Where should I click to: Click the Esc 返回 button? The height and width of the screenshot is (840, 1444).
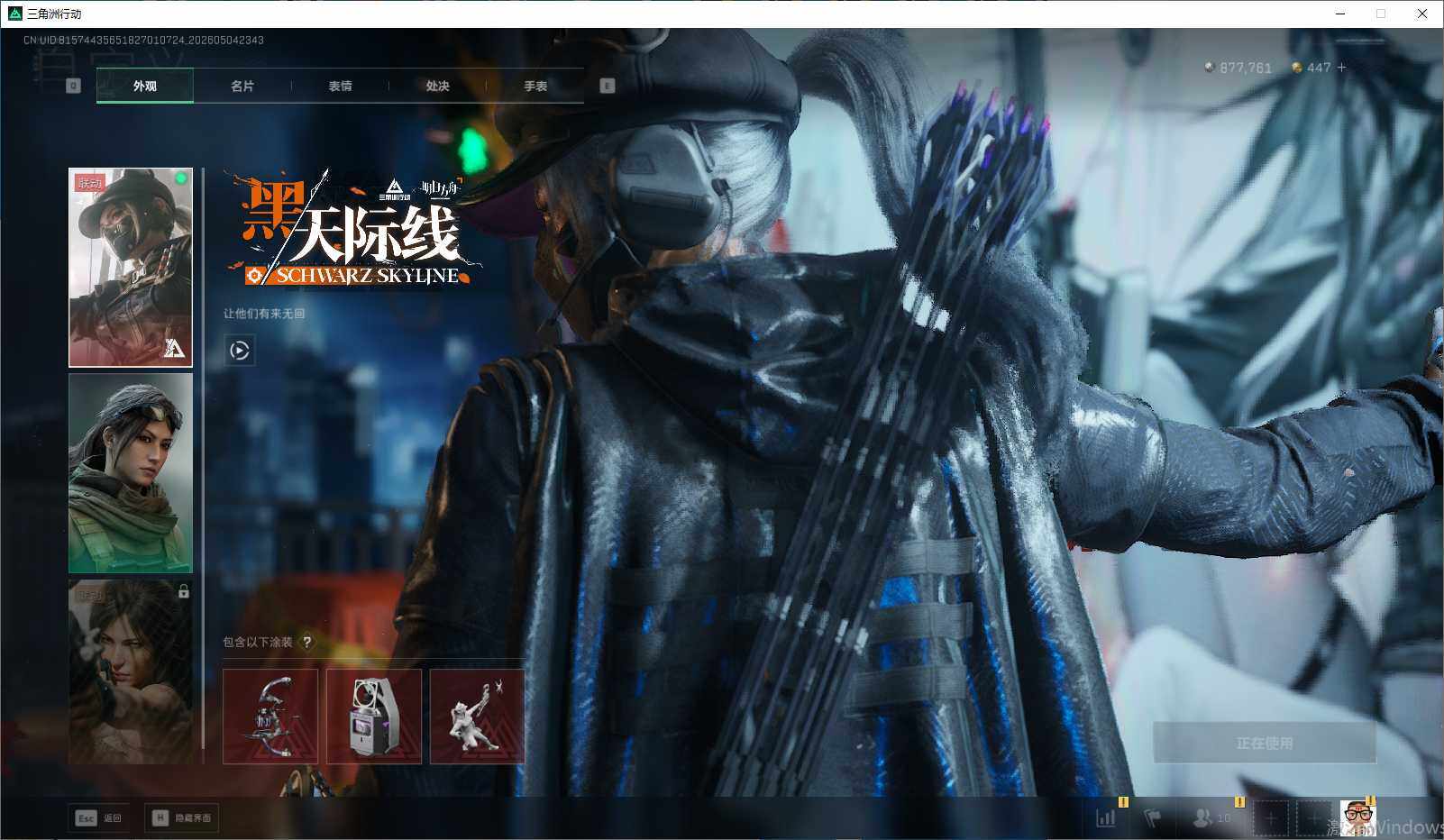(x=98, y=817)
